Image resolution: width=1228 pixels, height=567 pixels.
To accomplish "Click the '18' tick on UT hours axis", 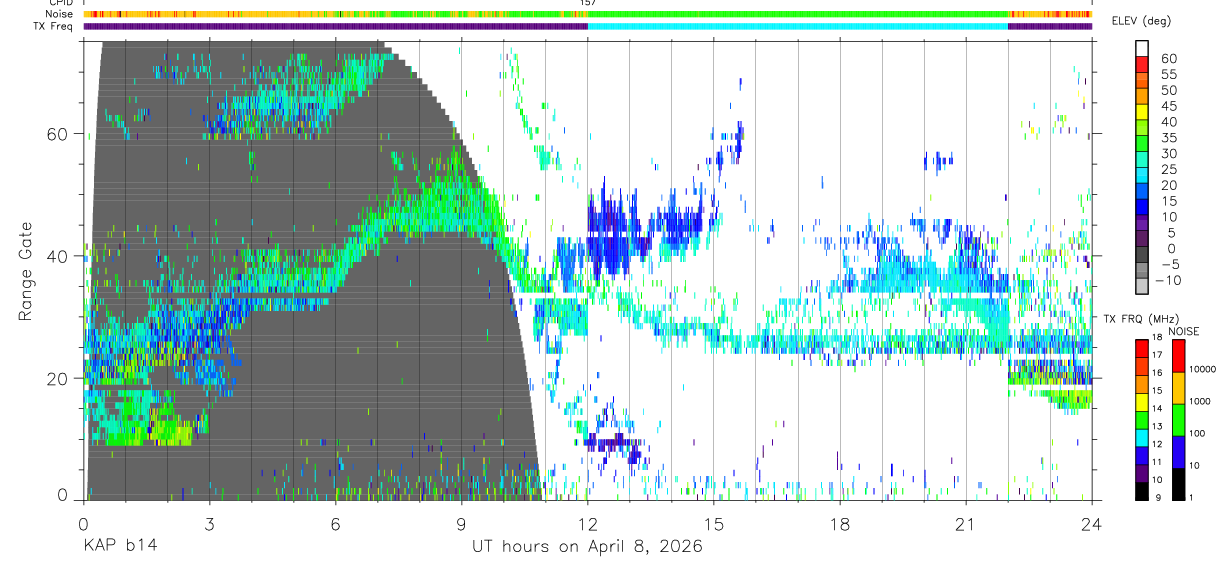I will 839,523.
